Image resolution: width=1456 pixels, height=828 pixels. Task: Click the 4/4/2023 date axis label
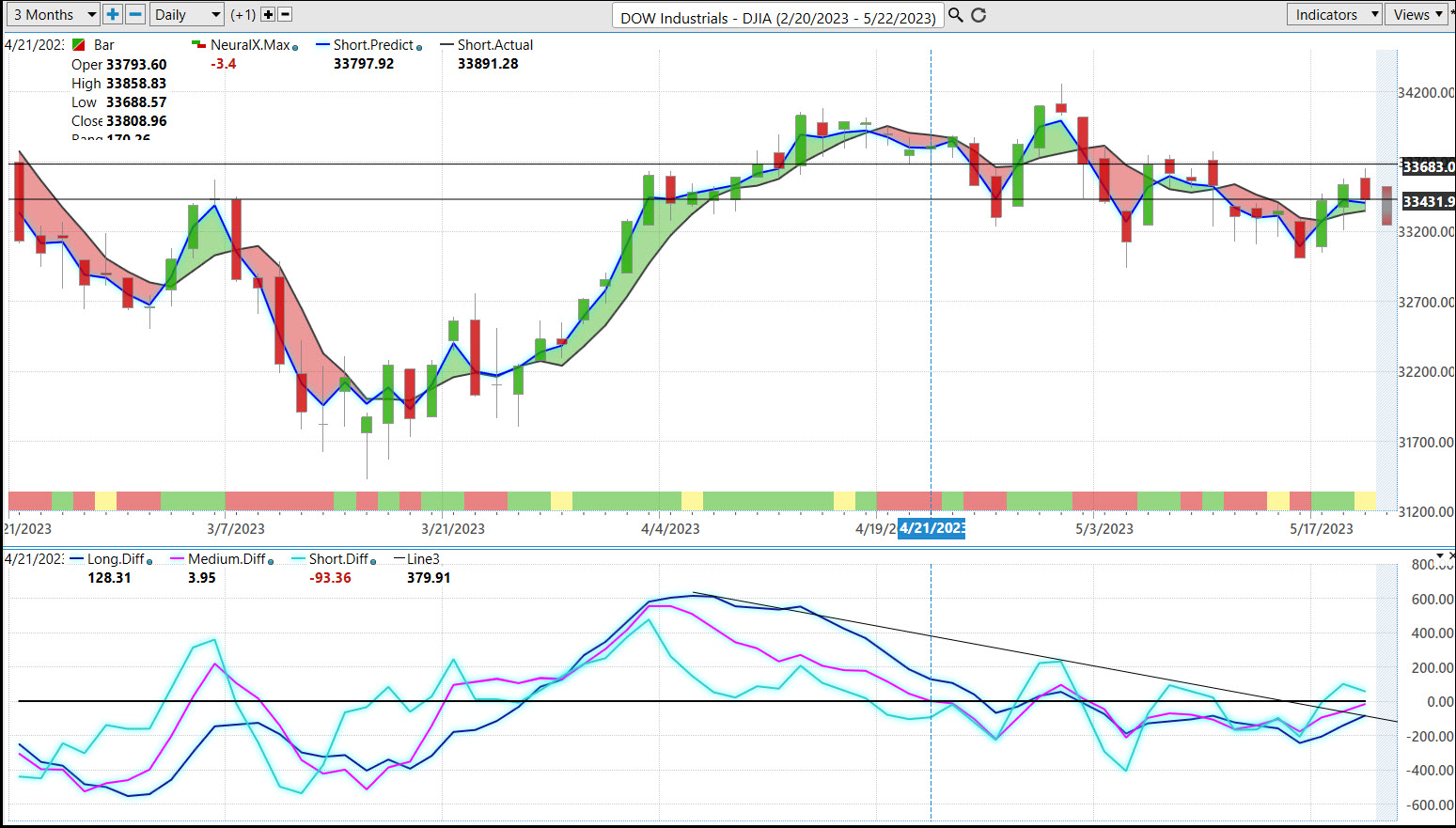[670, 528]
